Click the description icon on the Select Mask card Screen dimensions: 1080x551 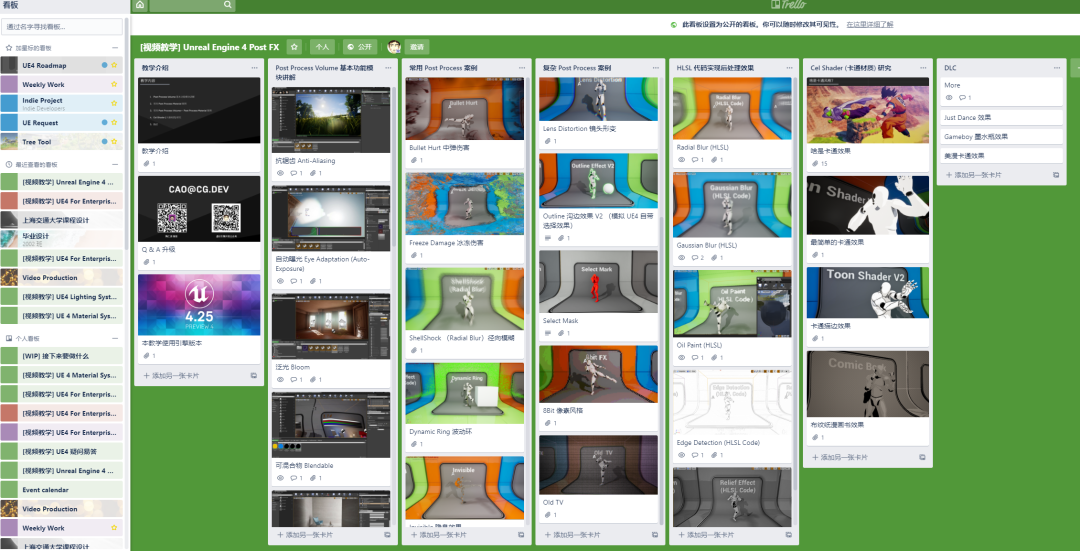(x=548, y=333)
